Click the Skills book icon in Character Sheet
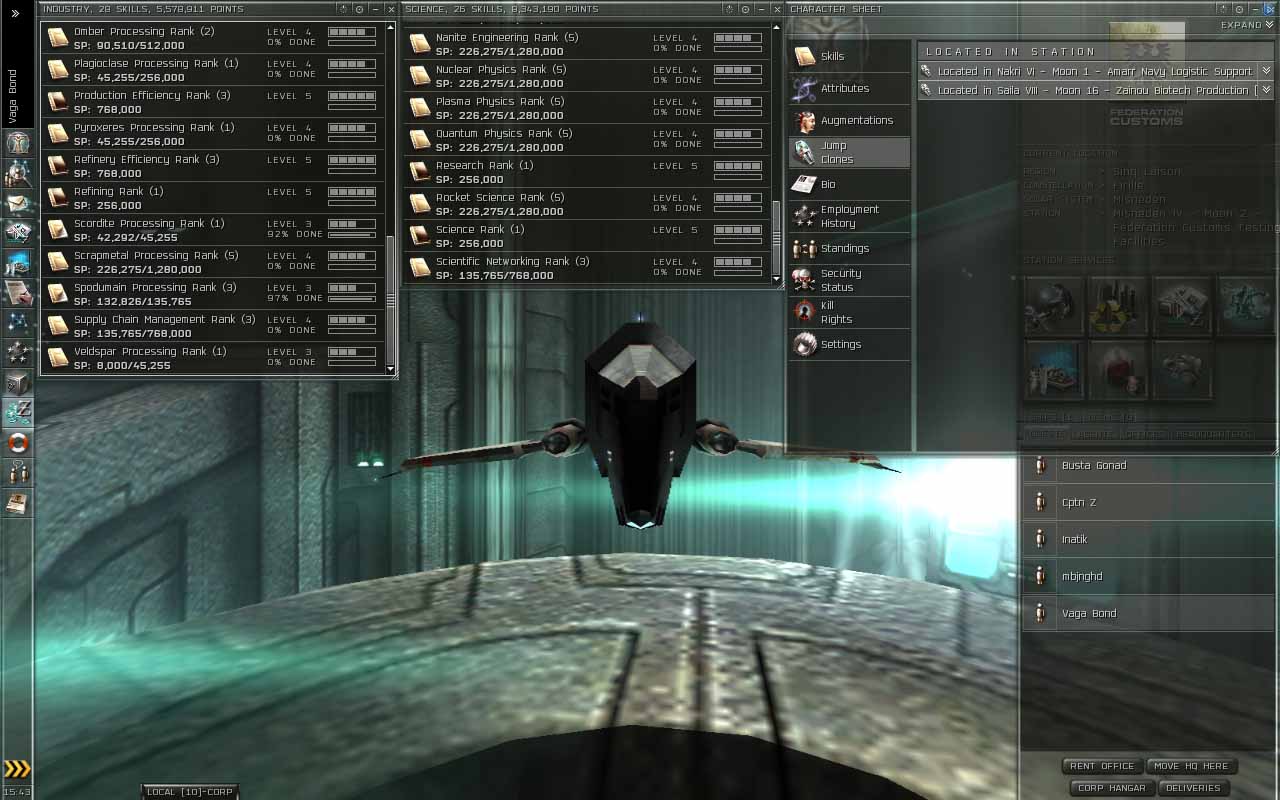The image size is (1280, 800). 805,56
